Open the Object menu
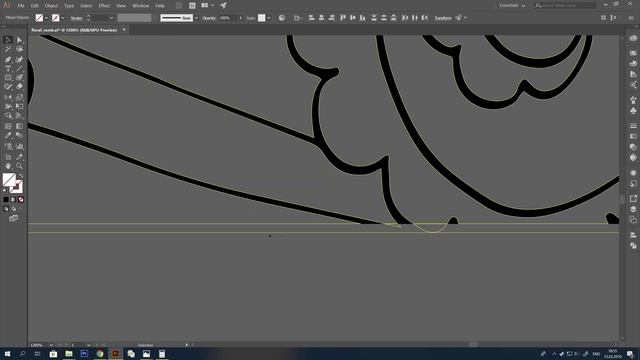Viewport: 640px width, 360px height. [x=51, y=6]
